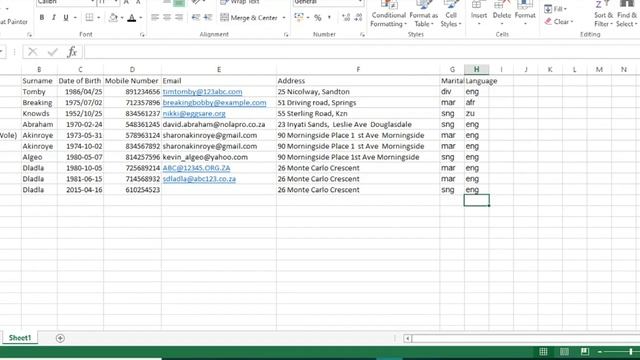The height and width of the screenshot is (360, 640).
Task: Align text right
Action: coord(179,18)
